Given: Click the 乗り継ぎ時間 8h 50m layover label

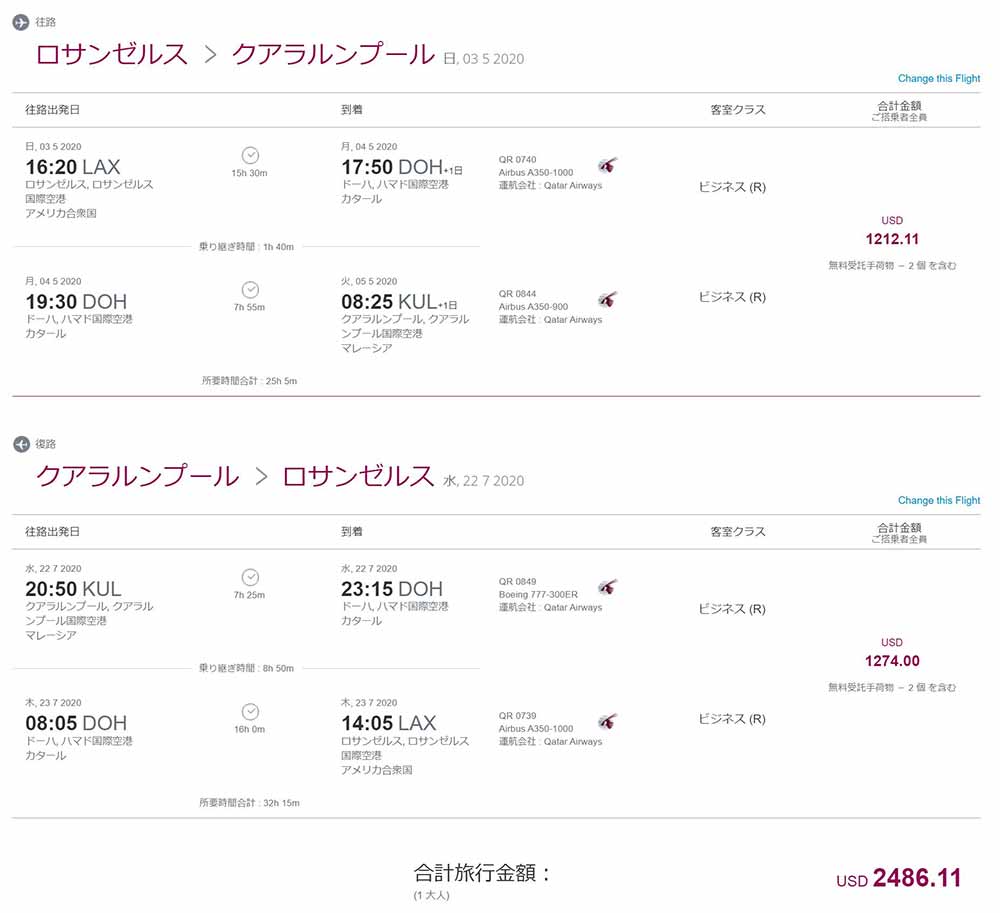Looking at the screenshot, I should point(246,667).
